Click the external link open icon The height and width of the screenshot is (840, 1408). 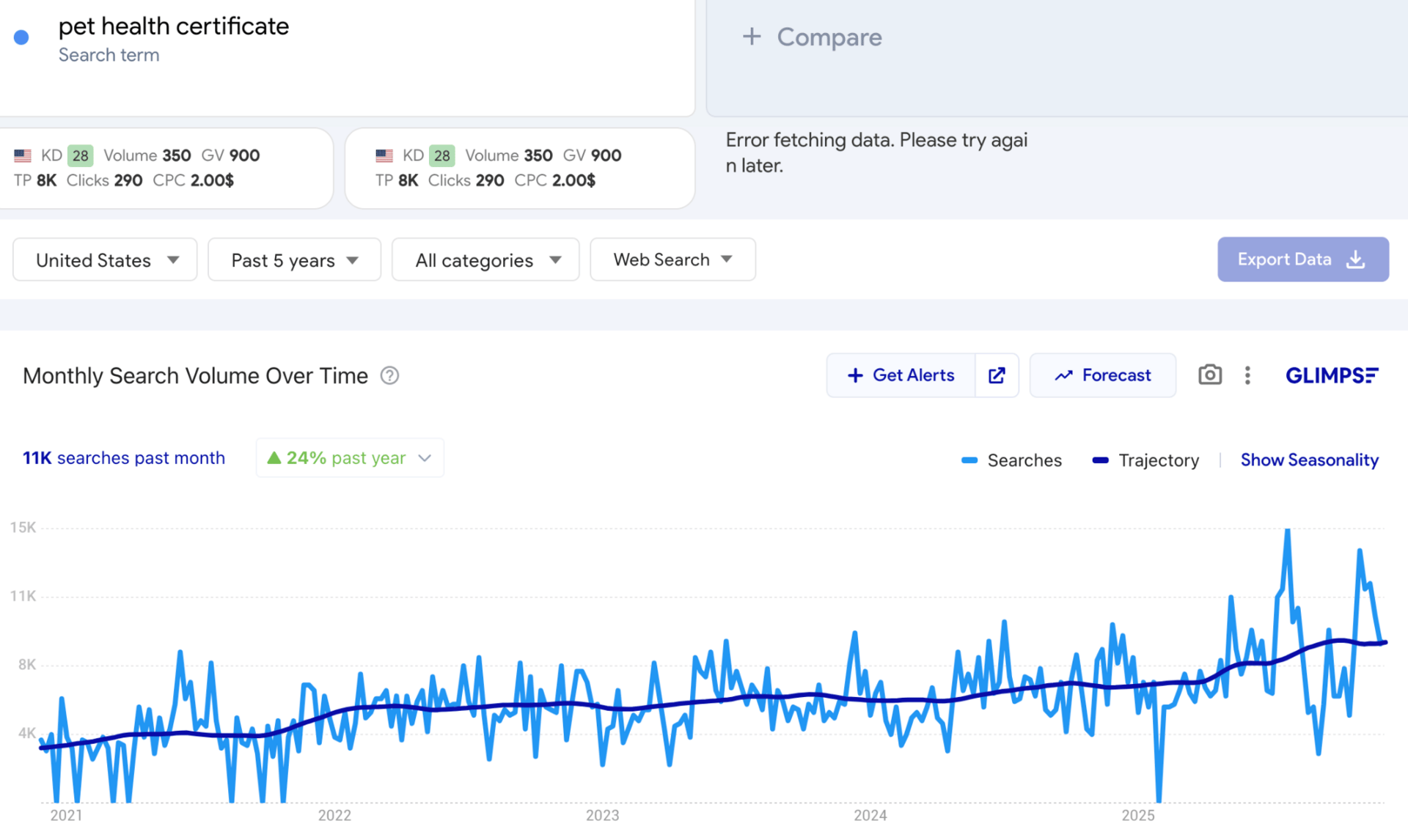coord(997,375)
